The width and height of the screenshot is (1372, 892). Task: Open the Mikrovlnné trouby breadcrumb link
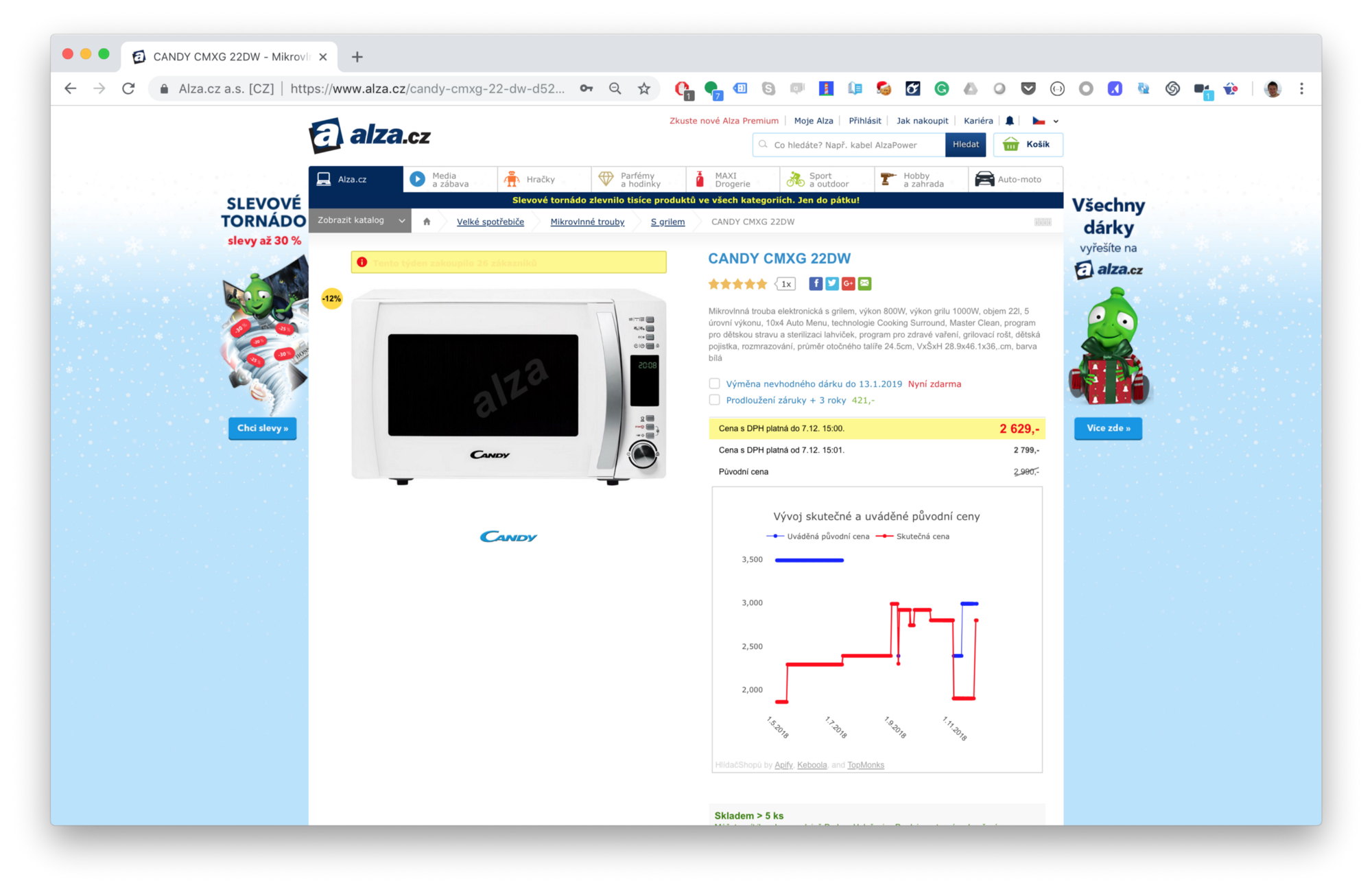click(587, 221)
